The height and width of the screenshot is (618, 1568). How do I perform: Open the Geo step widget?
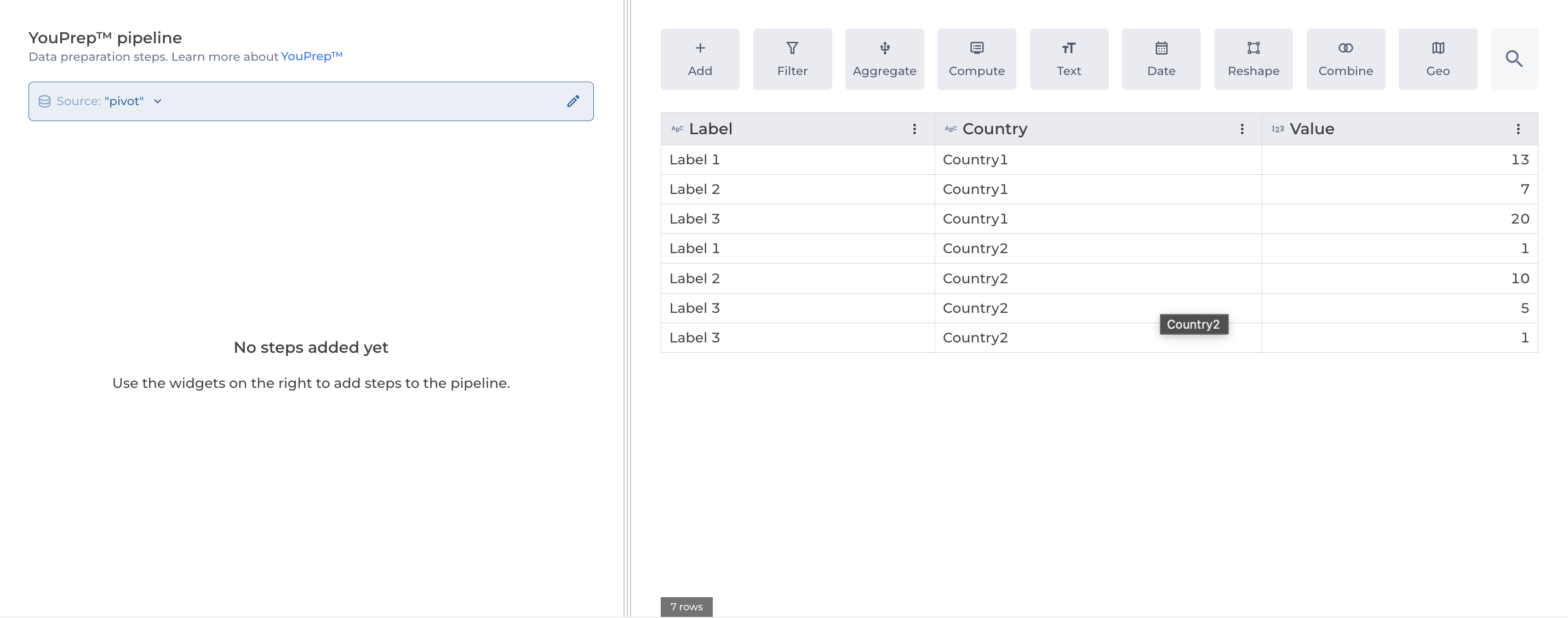tap(1438, 59)
